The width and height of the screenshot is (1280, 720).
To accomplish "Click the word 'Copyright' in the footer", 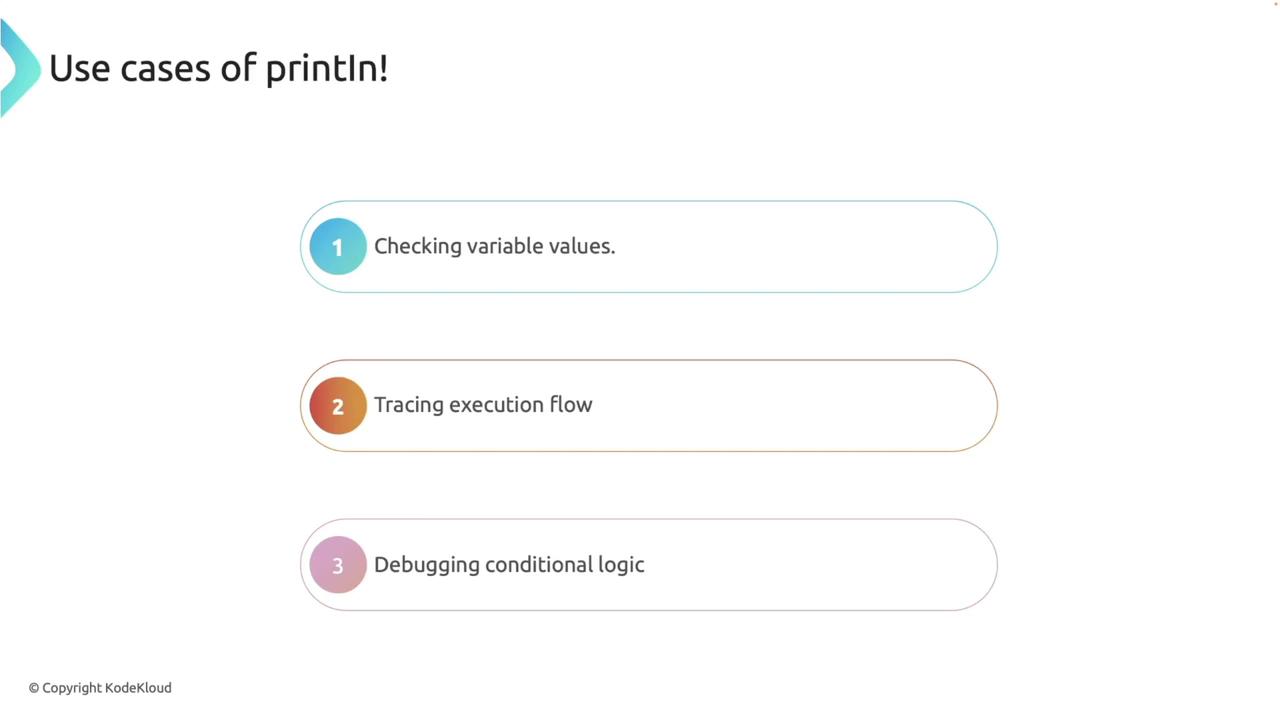I will (71, 688).
